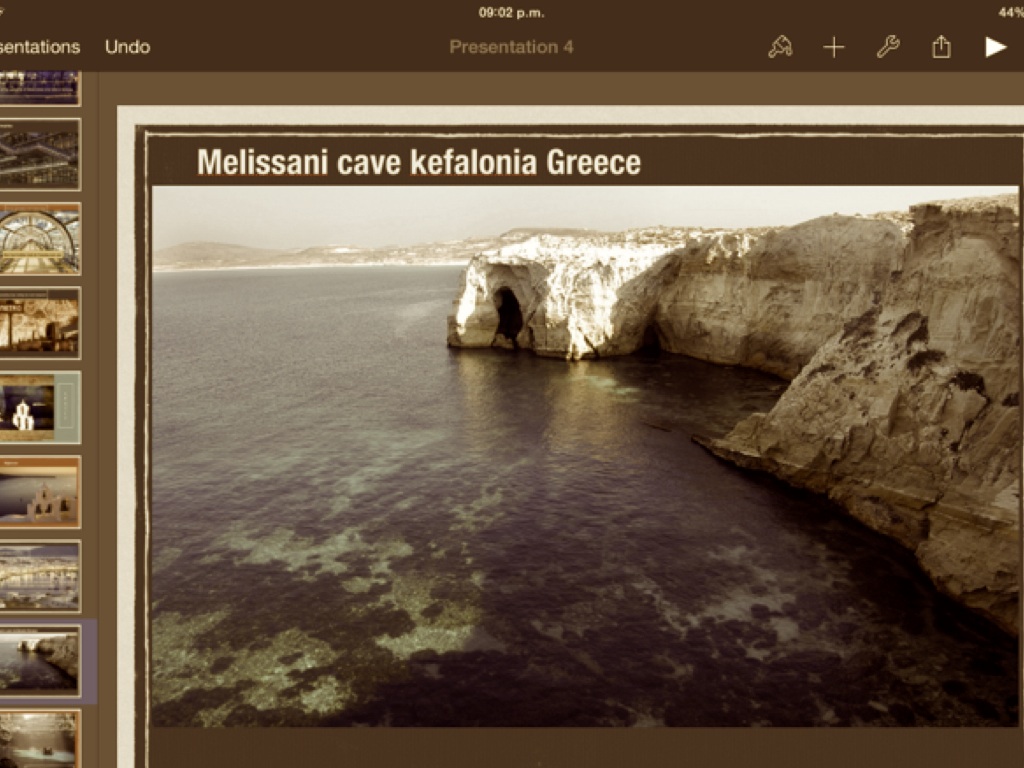Tap the Share export icon
The image size is (1024, 768).
941,47
